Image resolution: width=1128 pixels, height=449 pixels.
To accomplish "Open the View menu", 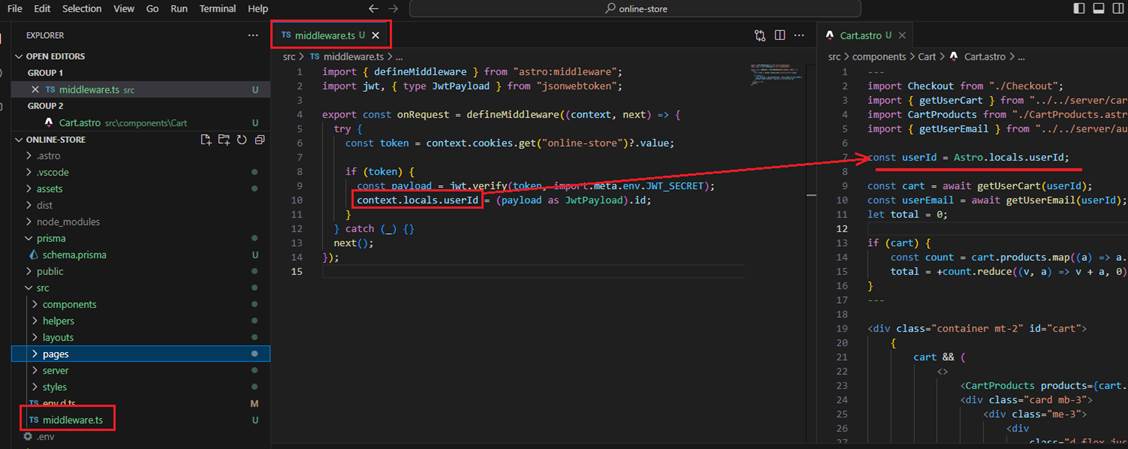I will tap(124, 9).
